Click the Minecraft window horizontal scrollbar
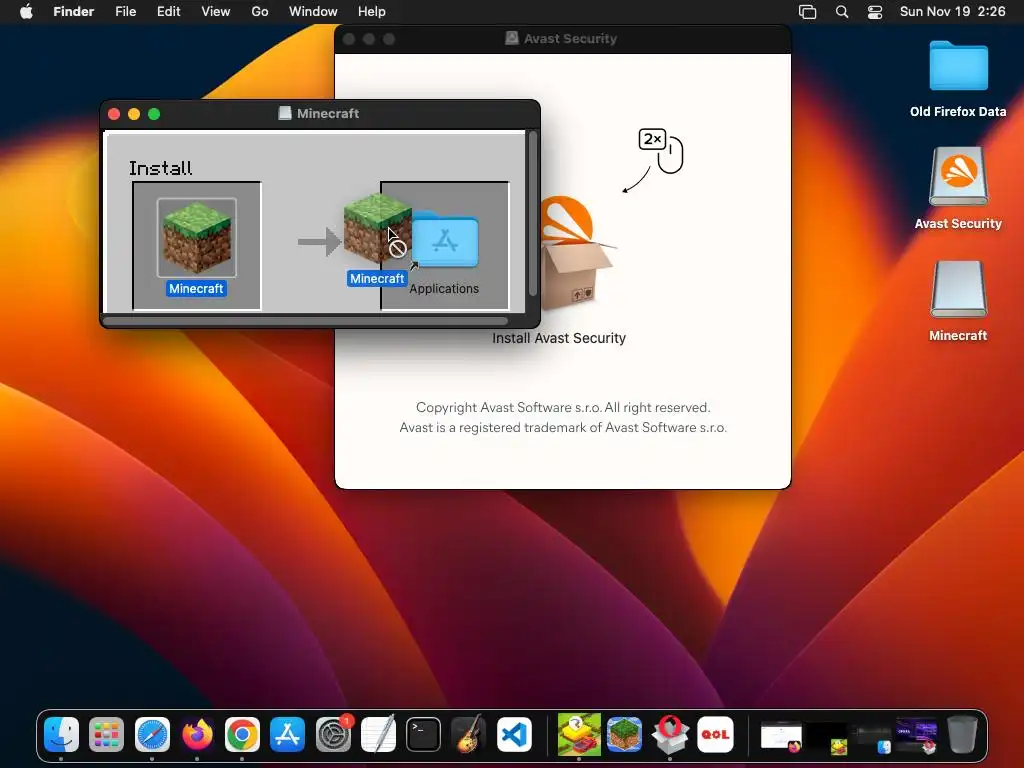This screenshot has width=1024, height=768. [306, 321]
